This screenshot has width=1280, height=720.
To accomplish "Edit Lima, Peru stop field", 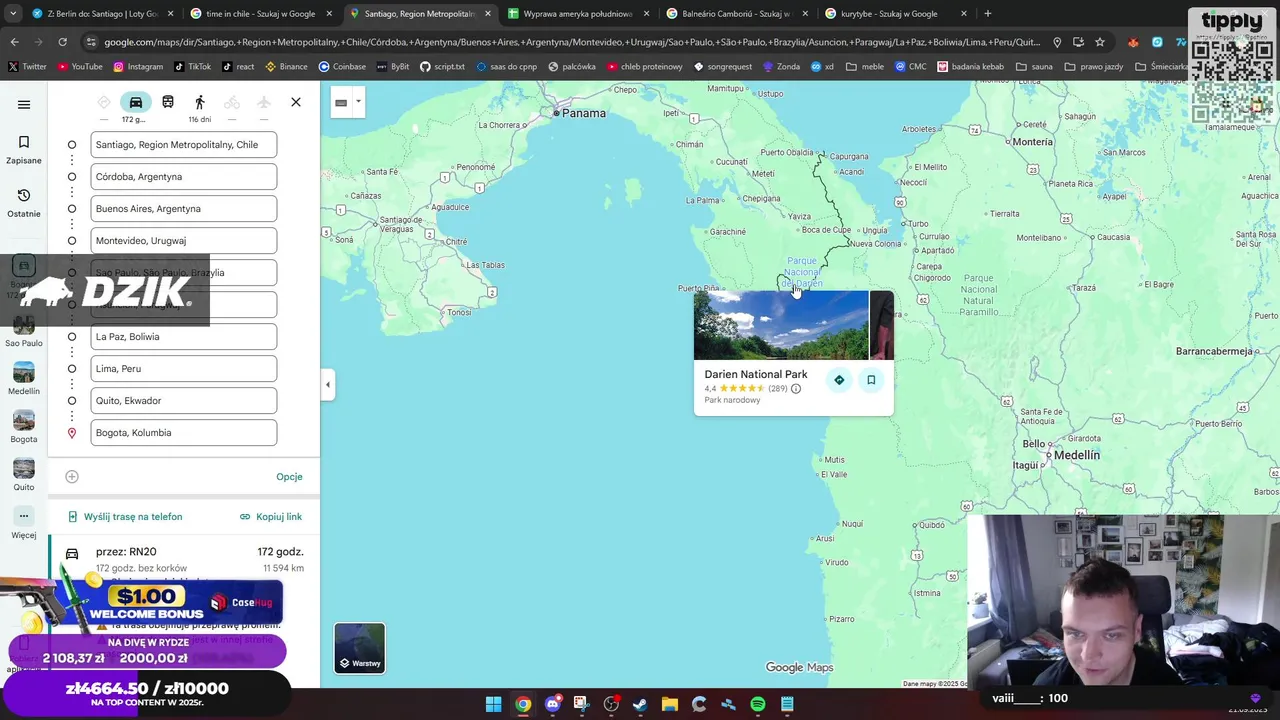I will 184,369.
